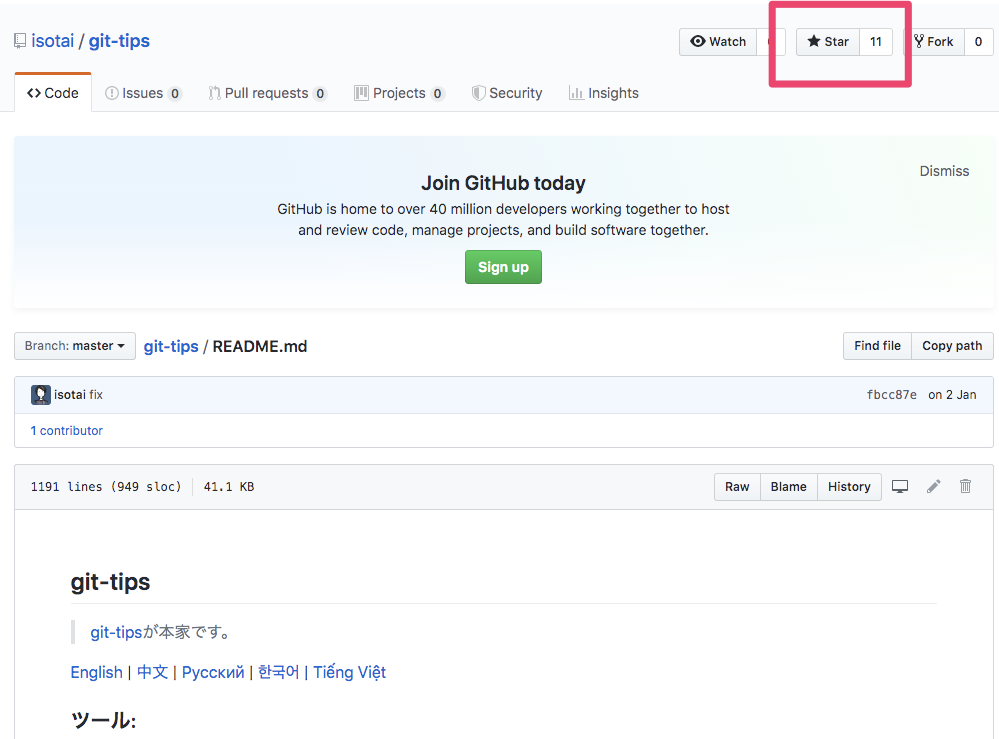999x739 pixels.
Task: Click the Find file button
Action: point(877,346)
